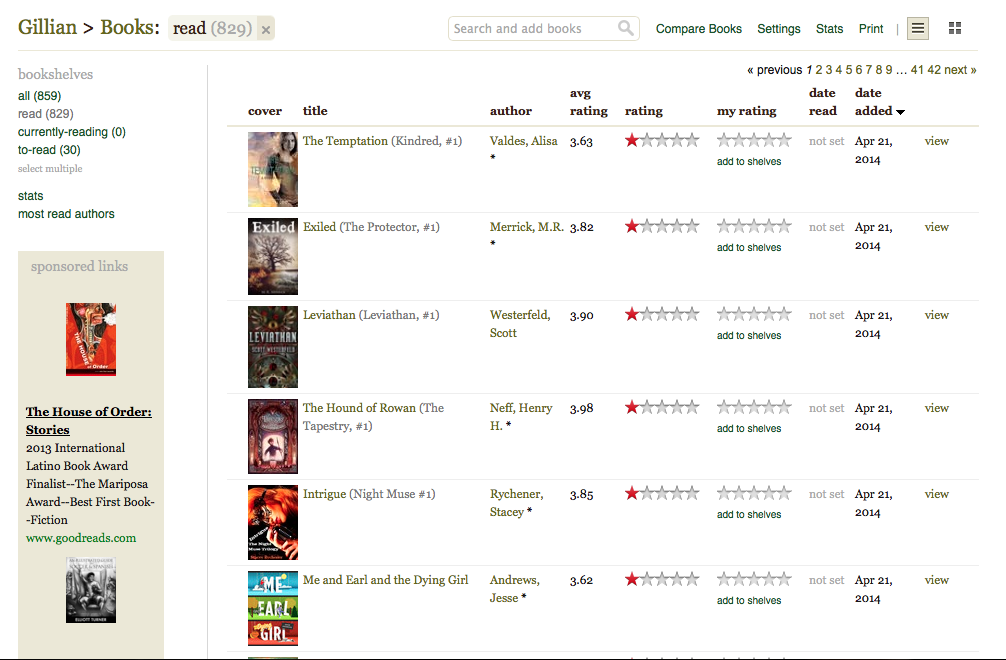Image resolution: width=1006 pixels, height=660 pixels.
Task: Set my rating stars for The Temptation
Action: pos(754,140)
